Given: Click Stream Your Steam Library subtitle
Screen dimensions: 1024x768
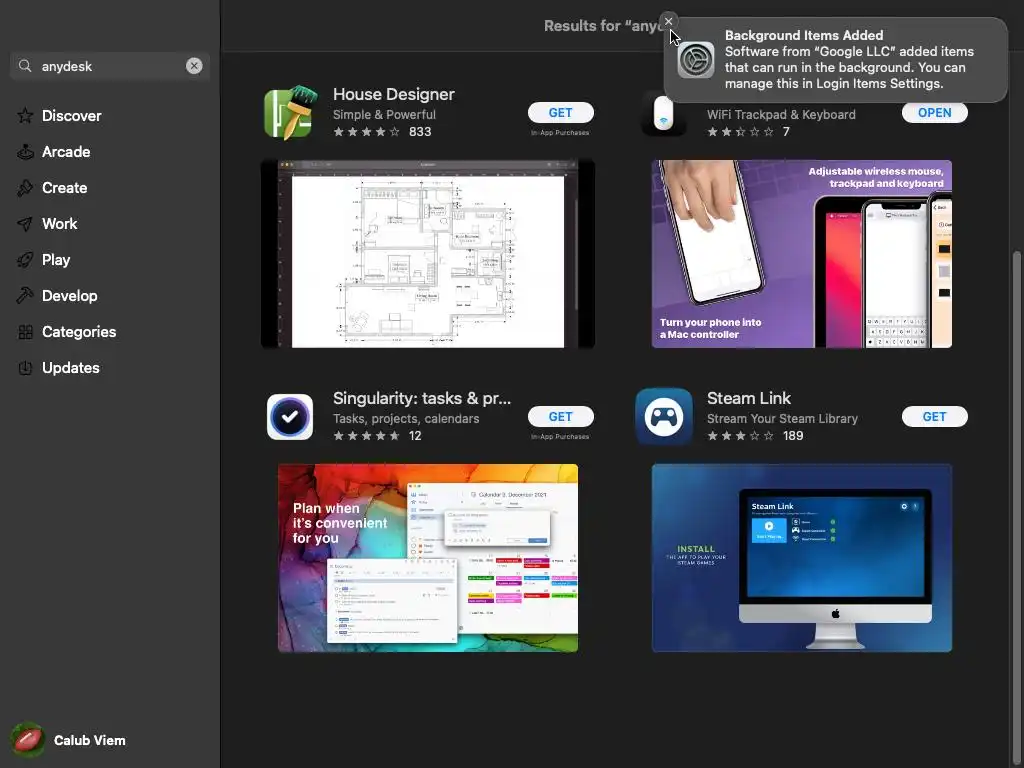Looking at the screenshot, I should pyautogui.click(x=782, y=419).
